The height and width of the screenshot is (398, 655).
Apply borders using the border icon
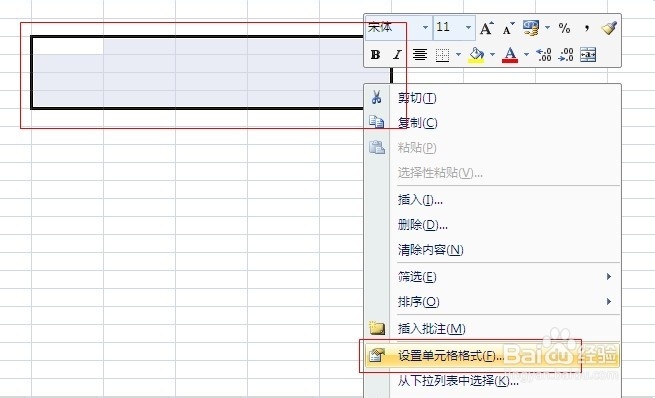click(442, 55)
